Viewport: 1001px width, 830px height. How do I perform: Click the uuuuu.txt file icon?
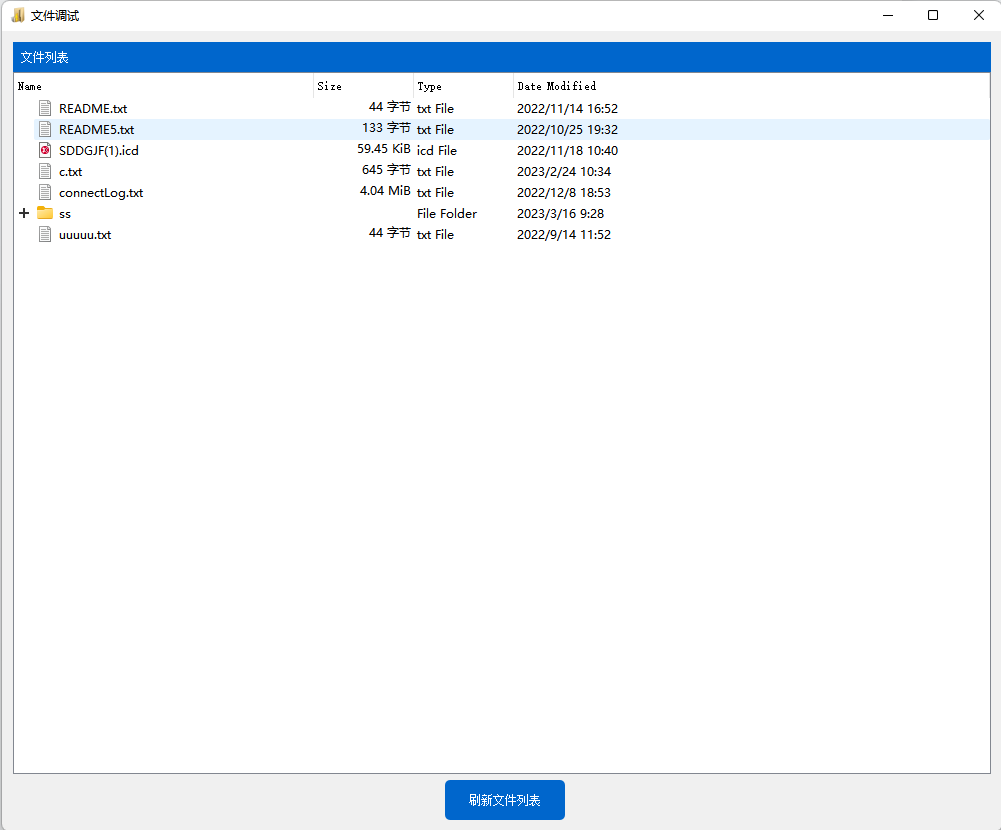(45, 235)
